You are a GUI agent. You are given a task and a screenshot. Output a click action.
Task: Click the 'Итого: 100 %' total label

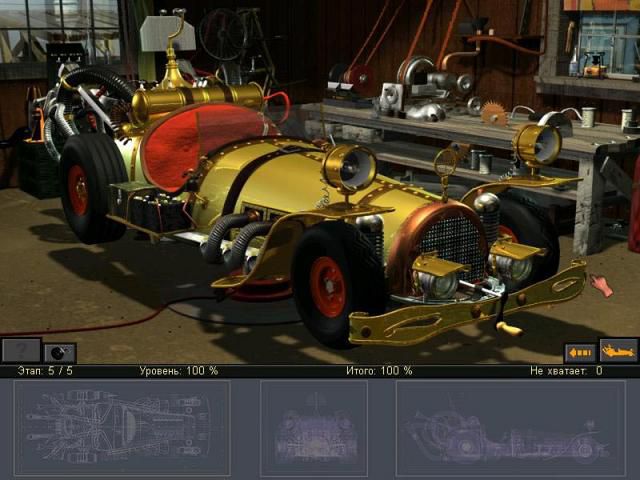point(379,371)
